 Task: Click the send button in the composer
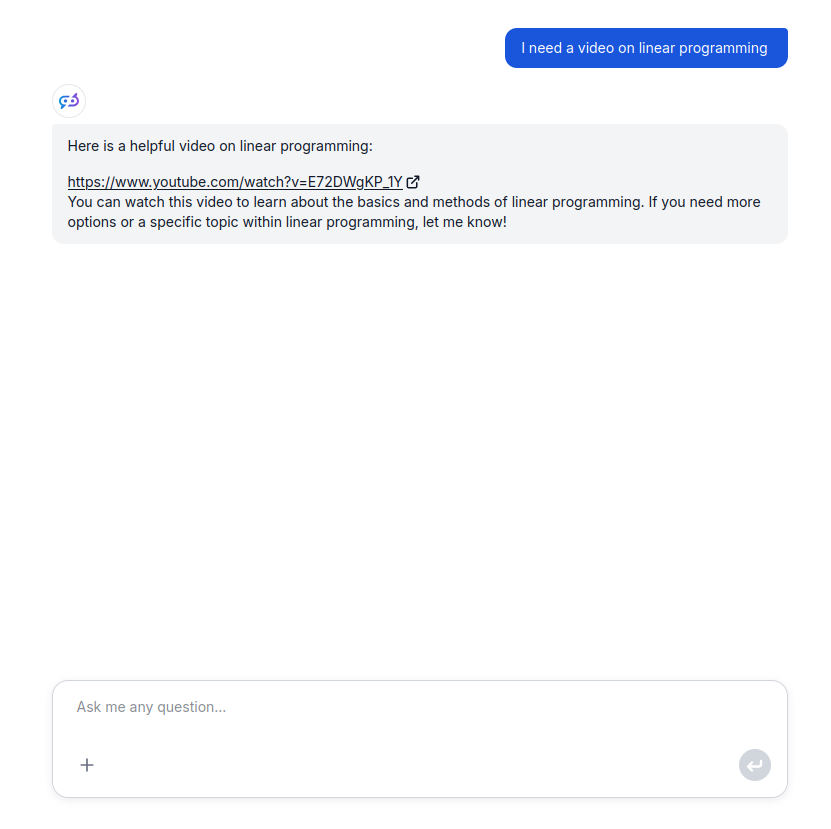[x=755, y=765]
